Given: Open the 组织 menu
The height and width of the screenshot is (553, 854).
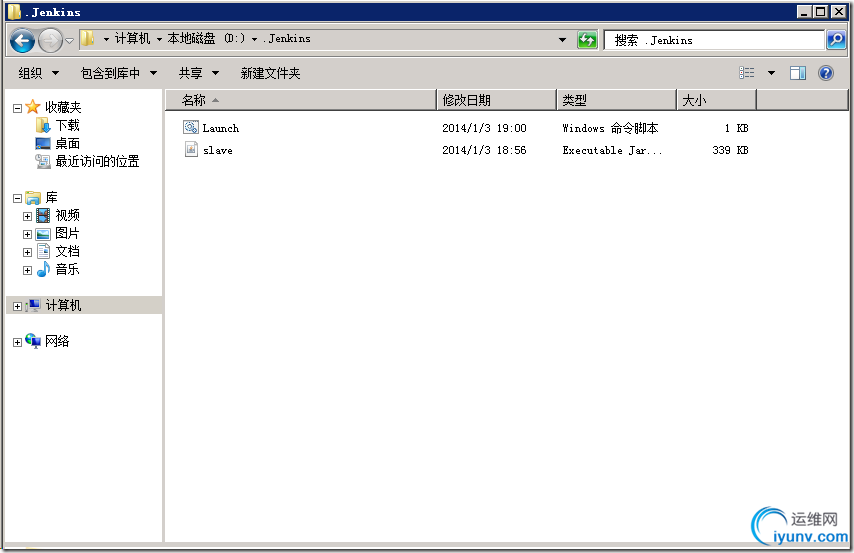Looking at the screenshot, I should 39,73.
